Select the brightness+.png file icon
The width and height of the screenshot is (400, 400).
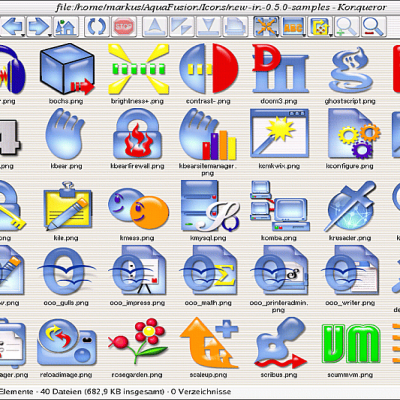[138, 69]
